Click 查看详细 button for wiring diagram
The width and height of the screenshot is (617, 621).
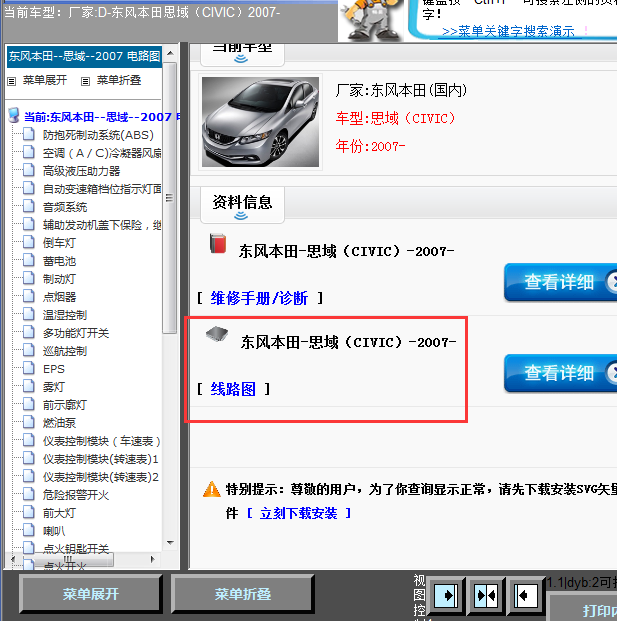(560, 373)
